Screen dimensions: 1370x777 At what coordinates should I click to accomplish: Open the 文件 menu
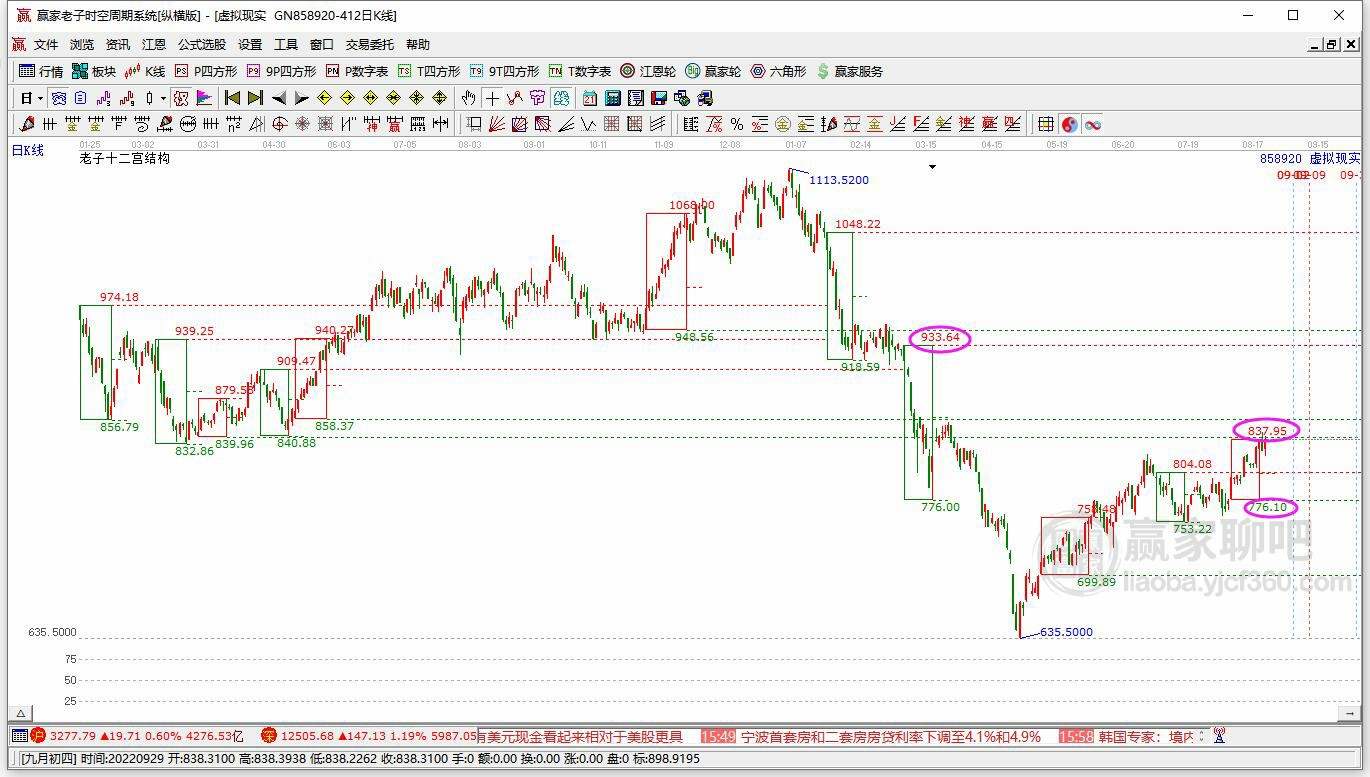(46, 45)
